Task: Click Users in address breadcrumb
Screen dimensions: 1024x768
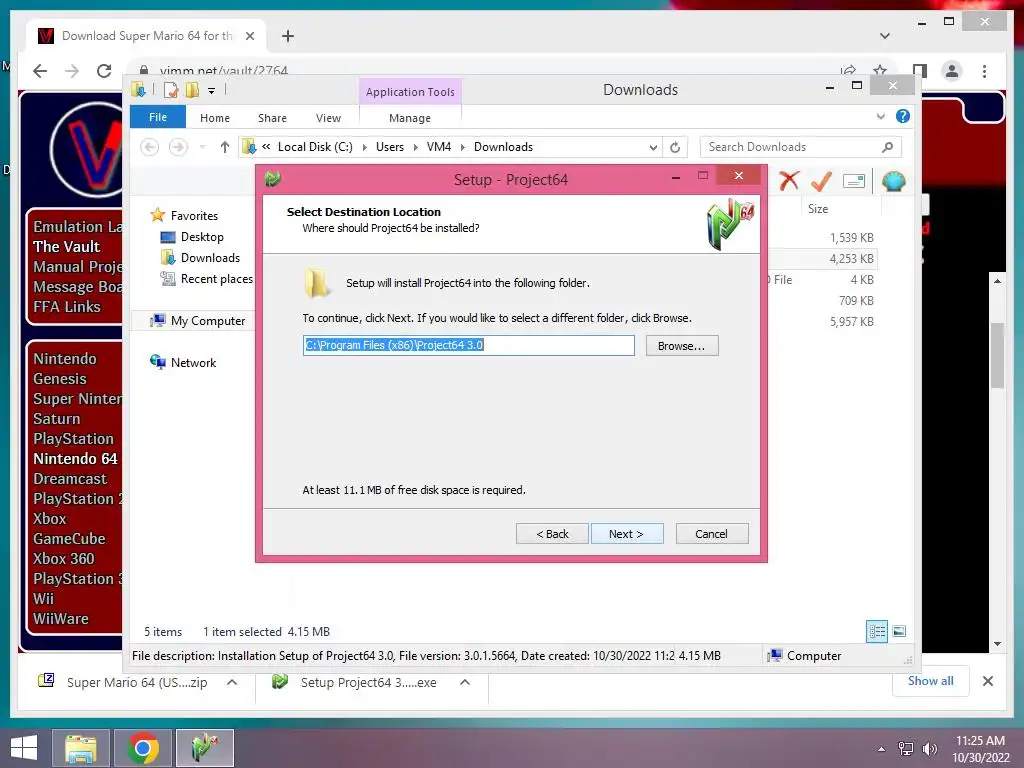Action: pyautogui.click(x=390, y=147)
